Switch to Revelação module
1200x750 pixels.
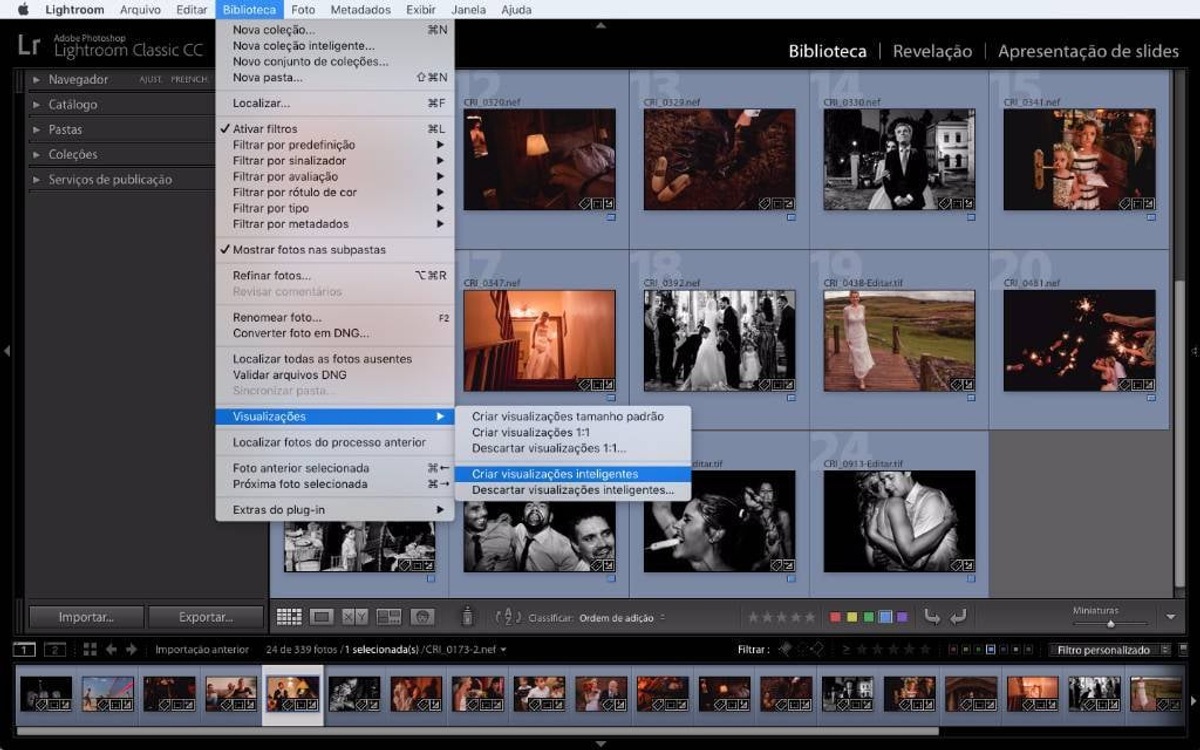coord(932,51)
